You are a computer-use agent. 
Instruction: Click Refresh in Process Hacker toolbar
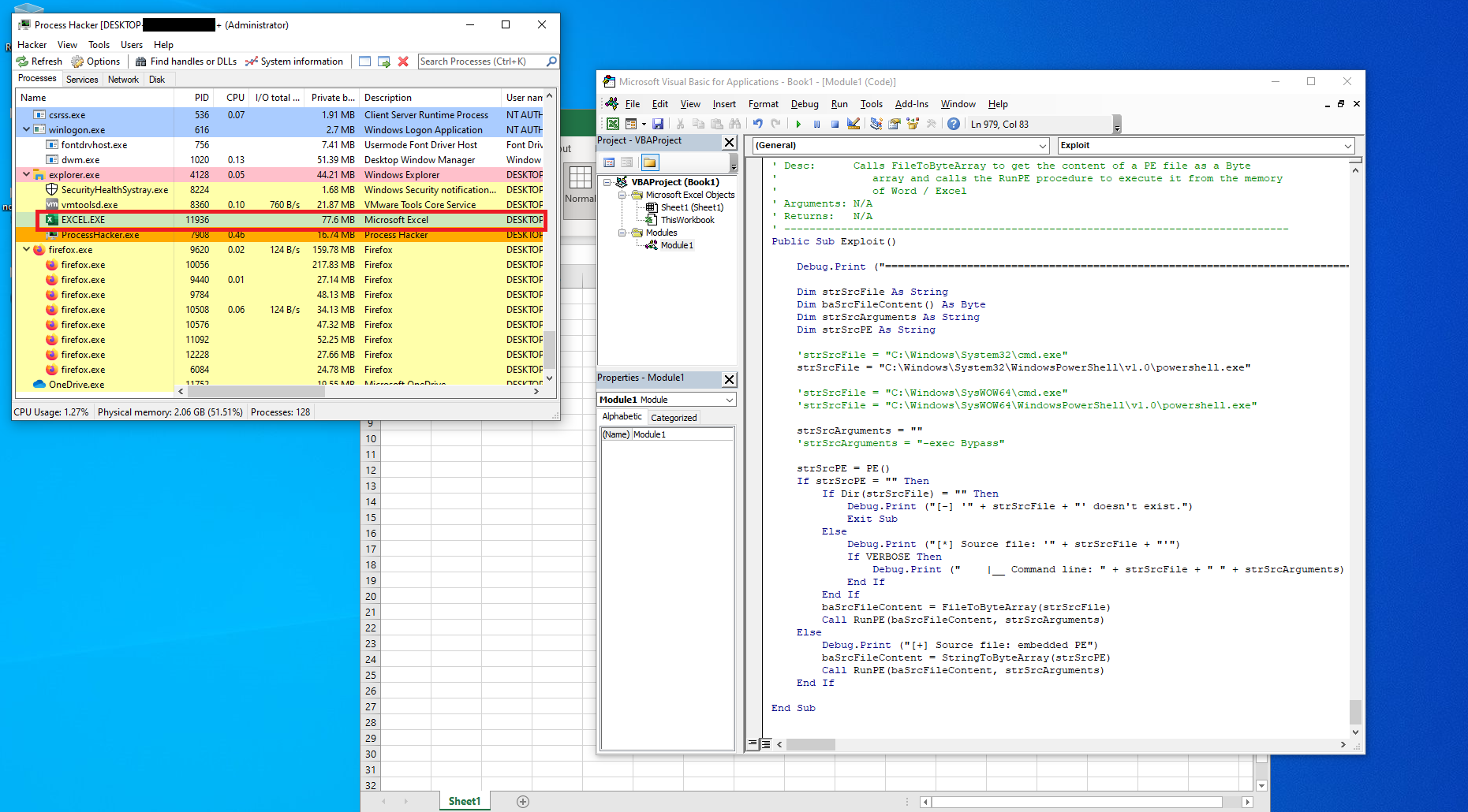coord(39,61)
